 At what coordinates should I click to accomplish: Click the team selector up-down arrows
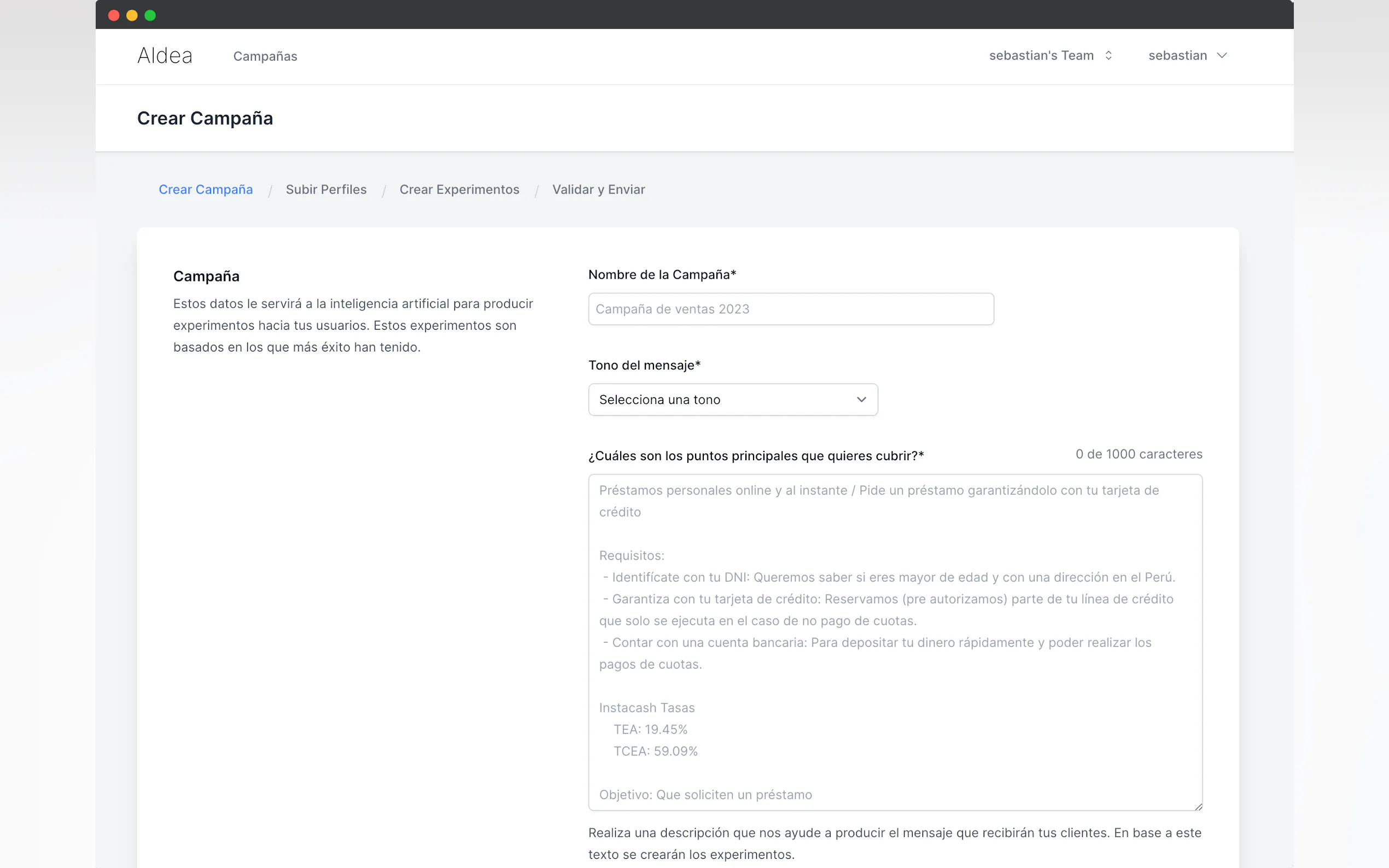pos(1108,56)
